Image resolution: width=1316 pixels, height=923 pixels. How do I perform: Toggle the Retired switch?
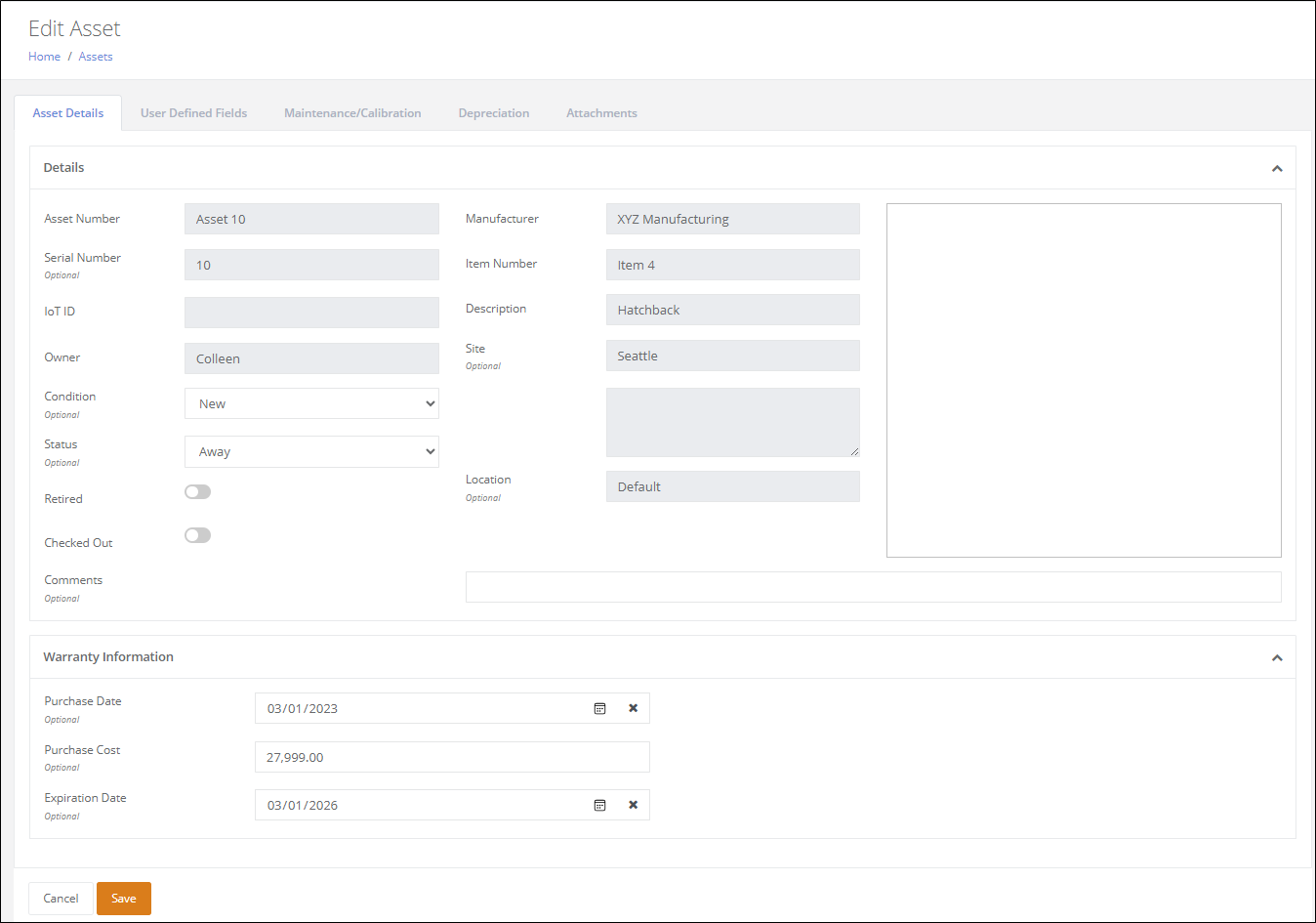[197, 491]
